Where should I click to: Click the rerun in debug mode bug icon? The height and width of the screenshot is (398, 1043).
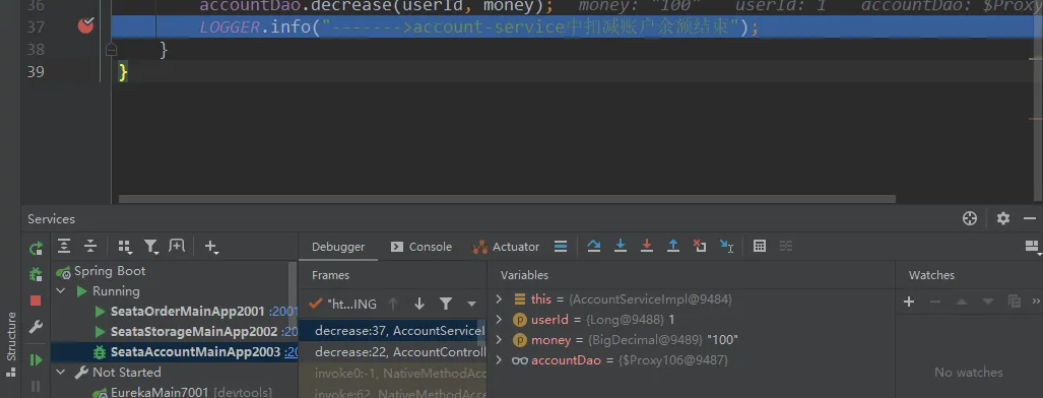coord(36,274)
